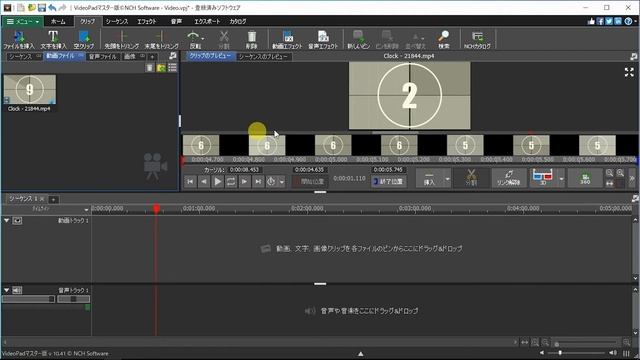Click the LinkedIn share icon
Image resolution: width=640 pixels, height=360 pixels.
click(x=618, y=21)
